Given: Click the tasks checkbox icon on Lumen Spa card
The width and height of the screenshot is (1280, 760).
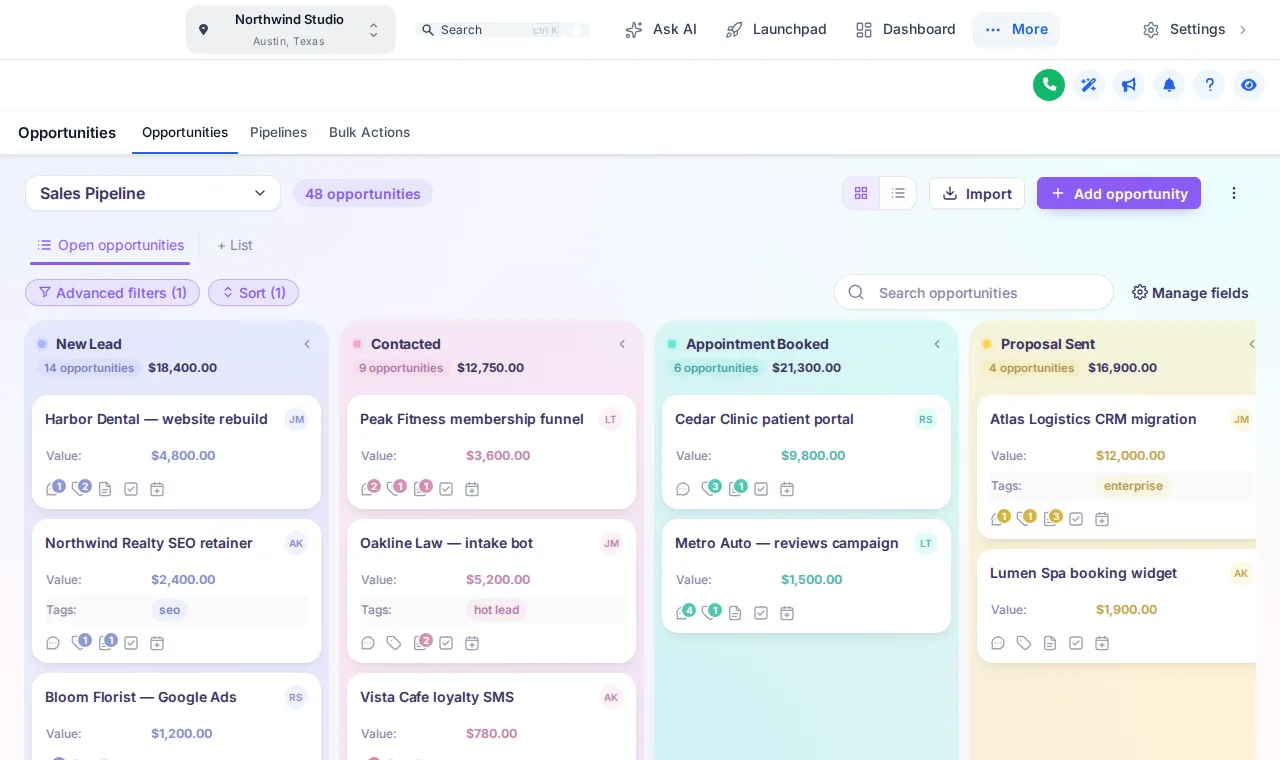Looking at the screenshot, I should [x=1076, y=643].
